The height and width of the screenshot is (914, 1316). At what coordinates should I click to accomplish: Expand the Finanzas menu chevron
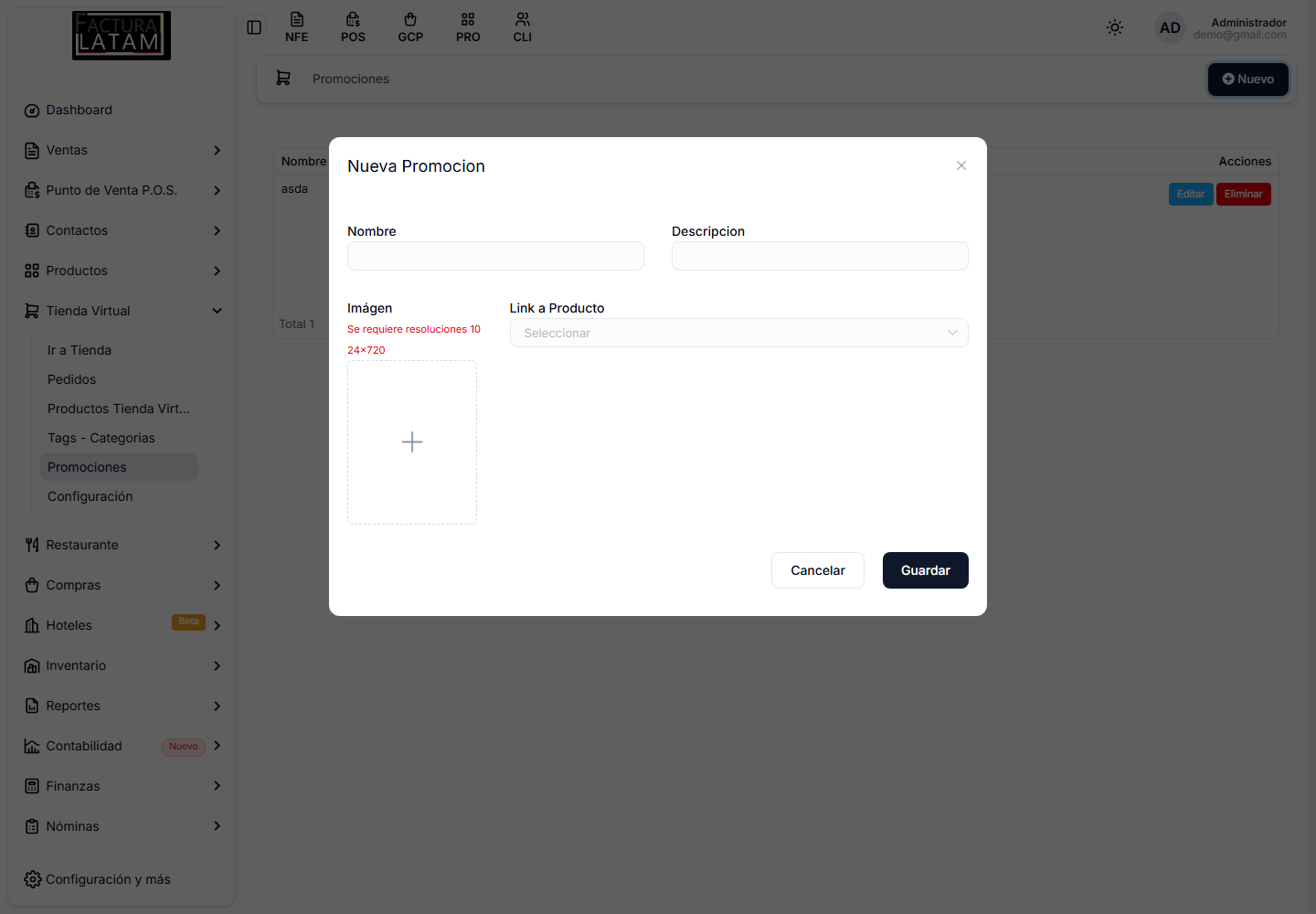pyautogui.click(x=218, y=786)
